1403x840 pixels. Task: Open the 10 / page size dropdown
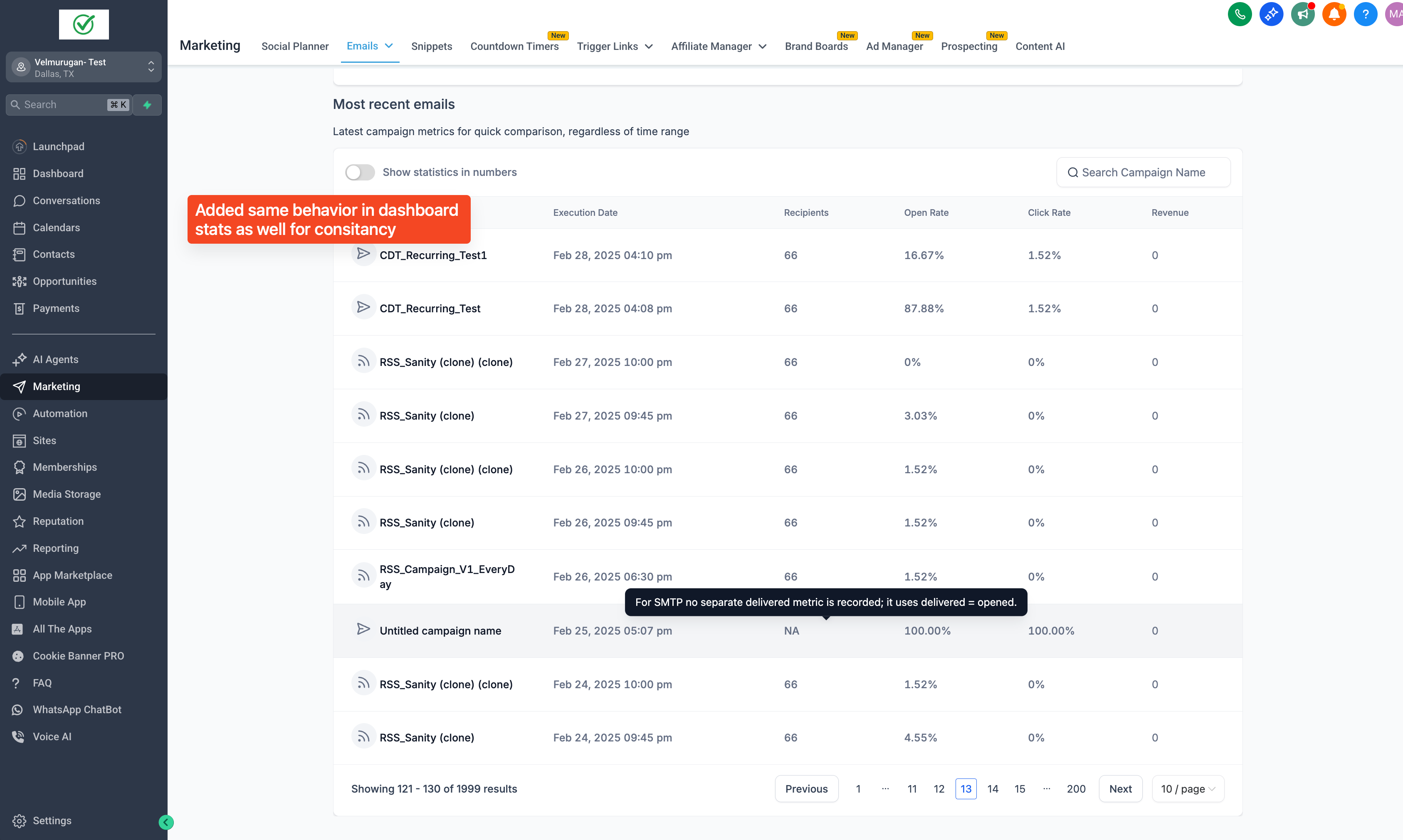pos(1187,788)
